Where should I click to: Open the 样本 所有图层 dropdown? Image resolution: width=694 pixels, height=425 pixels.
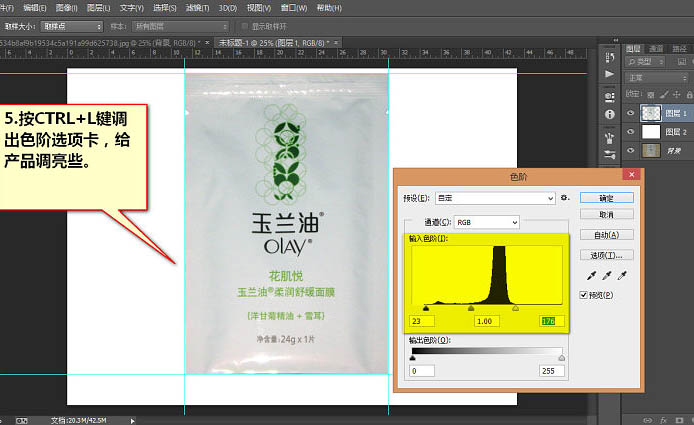(x=181, y=27)
